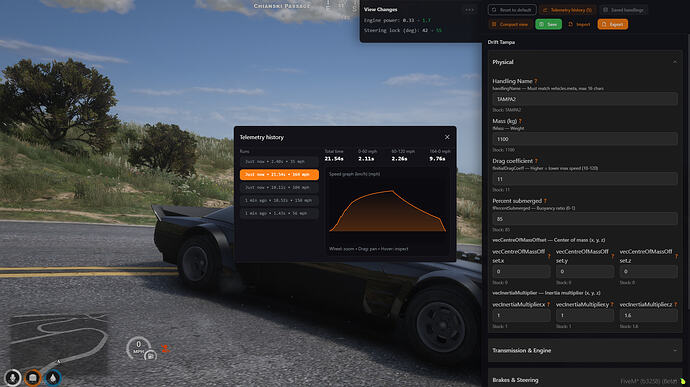Click the vecInertiaMultiplier.z input
Image resolution: width=690 pixels, height=387 pixels.
click(x=649, y=316)
